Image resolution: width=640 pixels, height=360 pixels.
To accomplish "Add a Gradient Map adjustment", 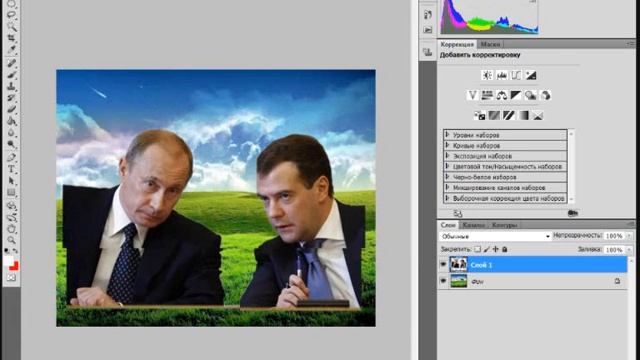I will coord(524,116).
